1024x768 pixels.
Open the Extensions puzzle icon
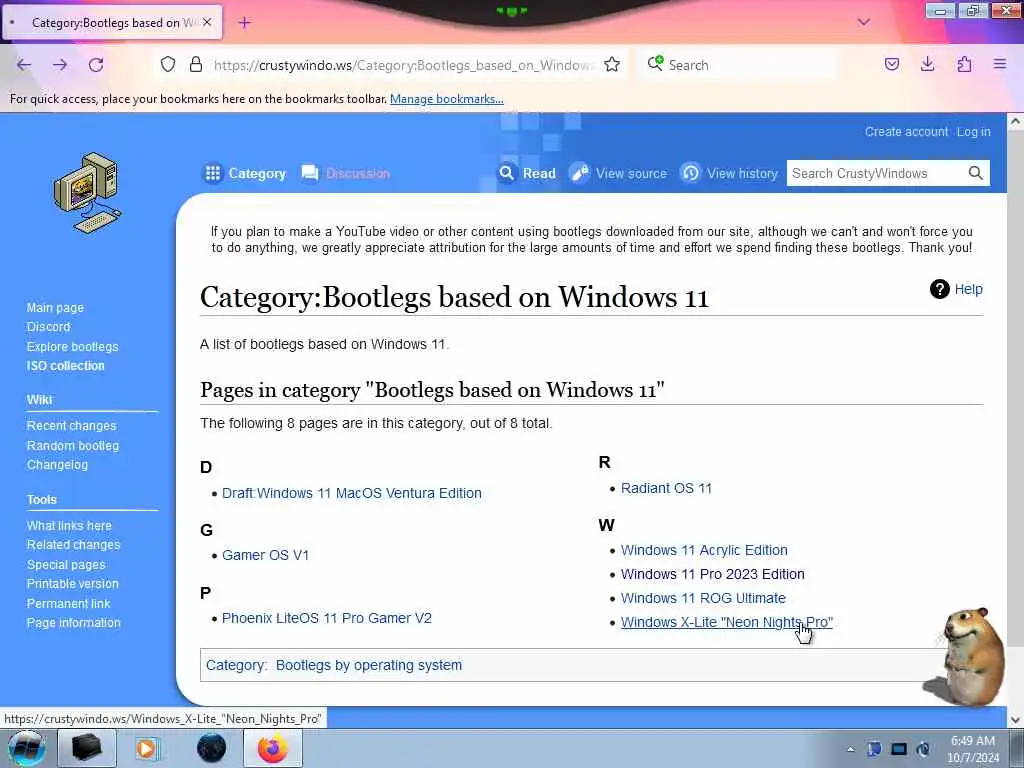coord(964,64)
